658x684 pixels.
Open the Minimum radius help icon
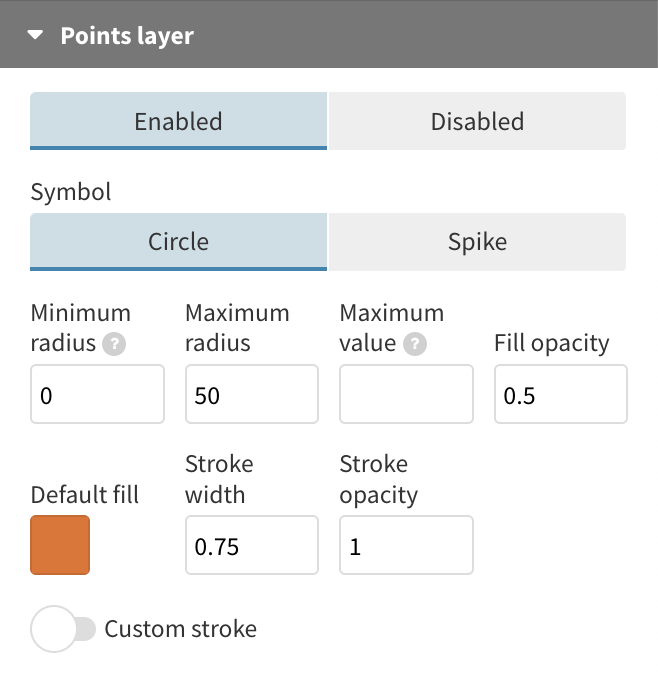pos(114,344)
